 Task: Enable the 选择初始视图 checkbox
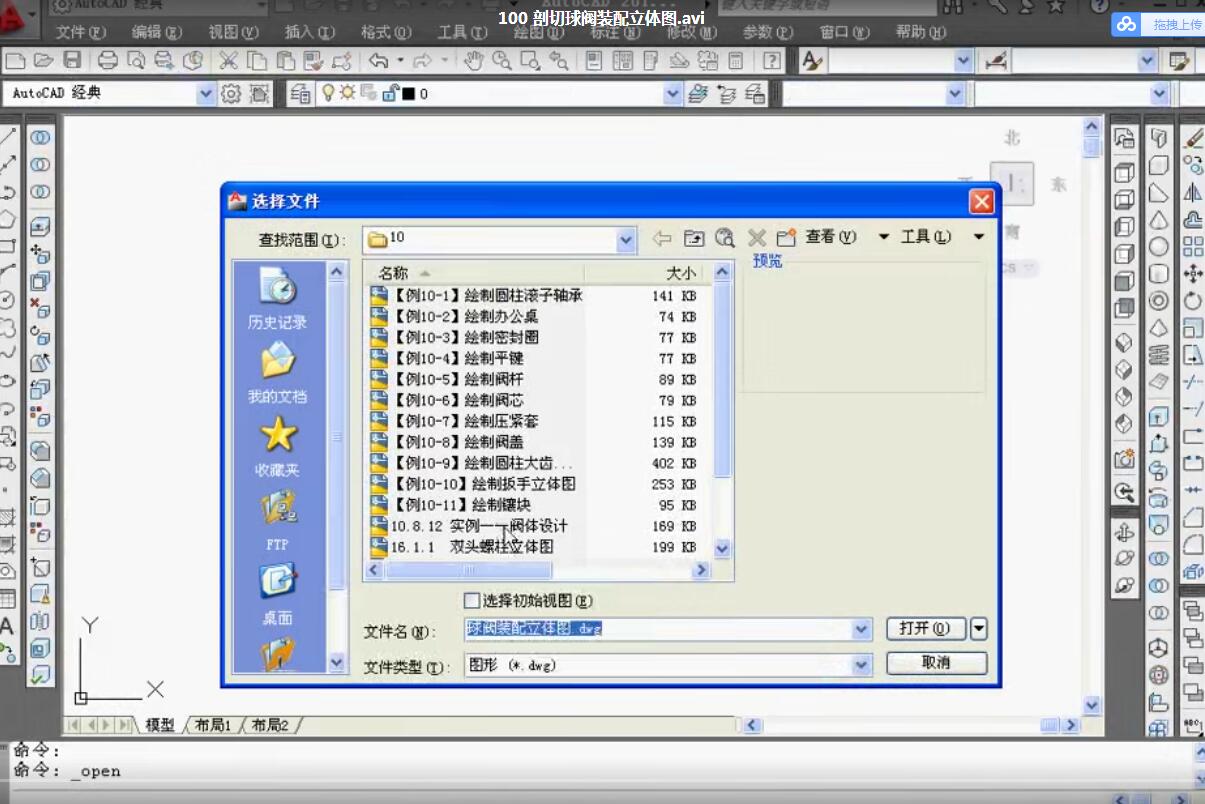tap(472, 601)
